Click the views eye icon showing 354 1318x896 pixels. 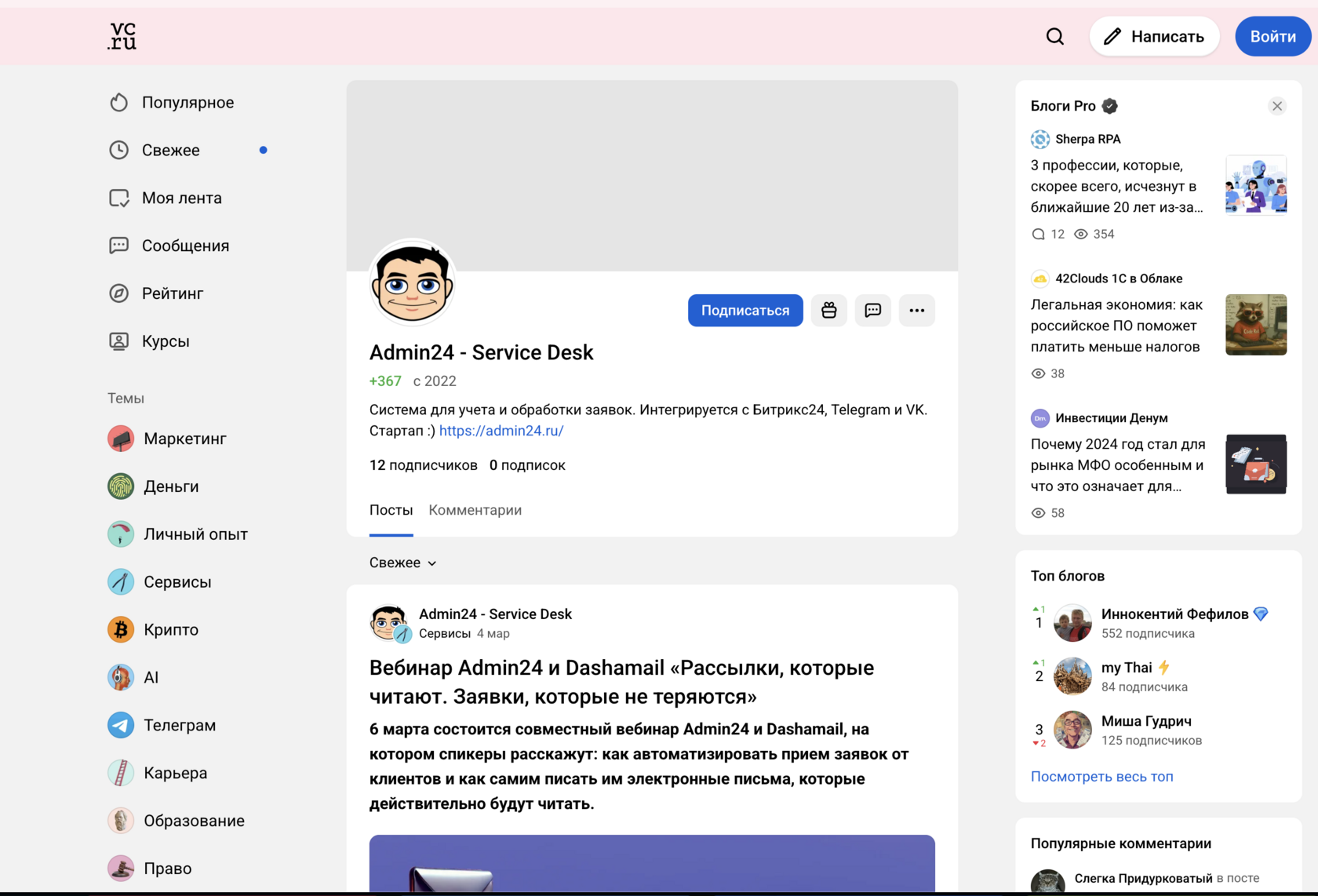click(1081, 234)
